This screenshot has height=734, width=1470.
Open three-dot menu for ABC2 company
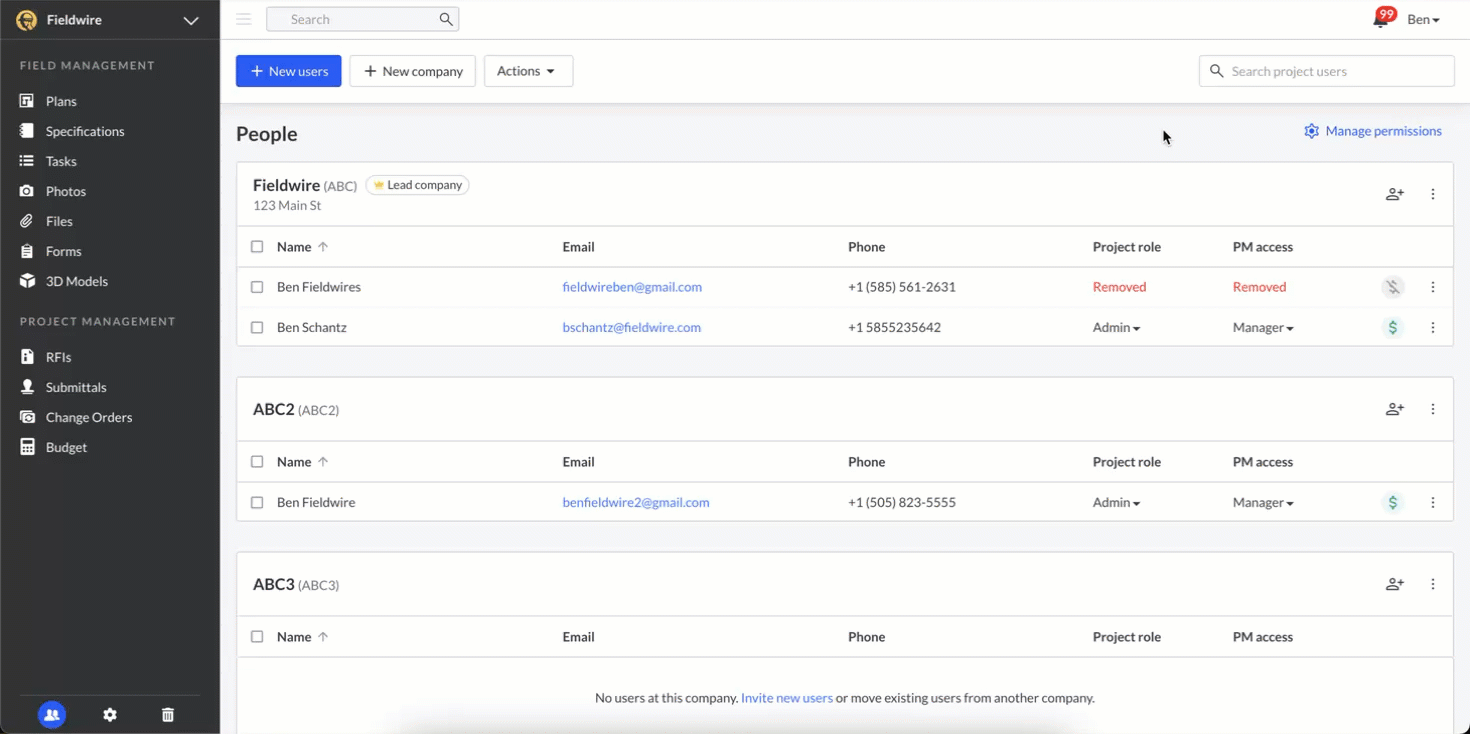pos(1432,409)
